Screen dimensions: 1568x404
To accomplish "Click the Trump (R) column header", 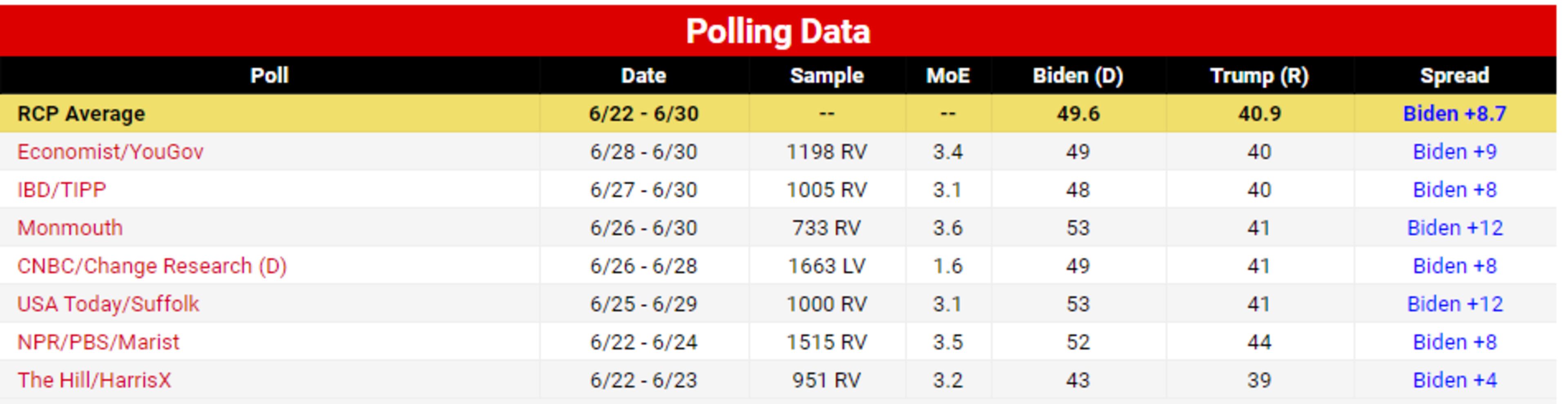I will pyautogui.click(x=1259, y=76).
